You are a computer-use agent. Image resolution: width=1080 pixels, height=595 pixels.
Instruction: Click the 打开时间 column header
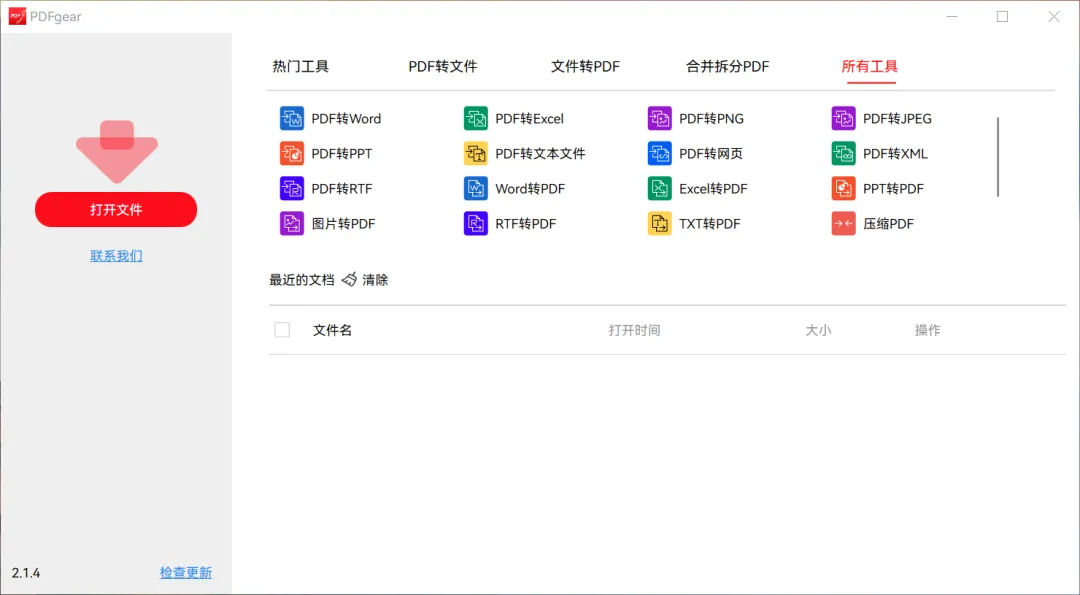click(x=634, y=330)
